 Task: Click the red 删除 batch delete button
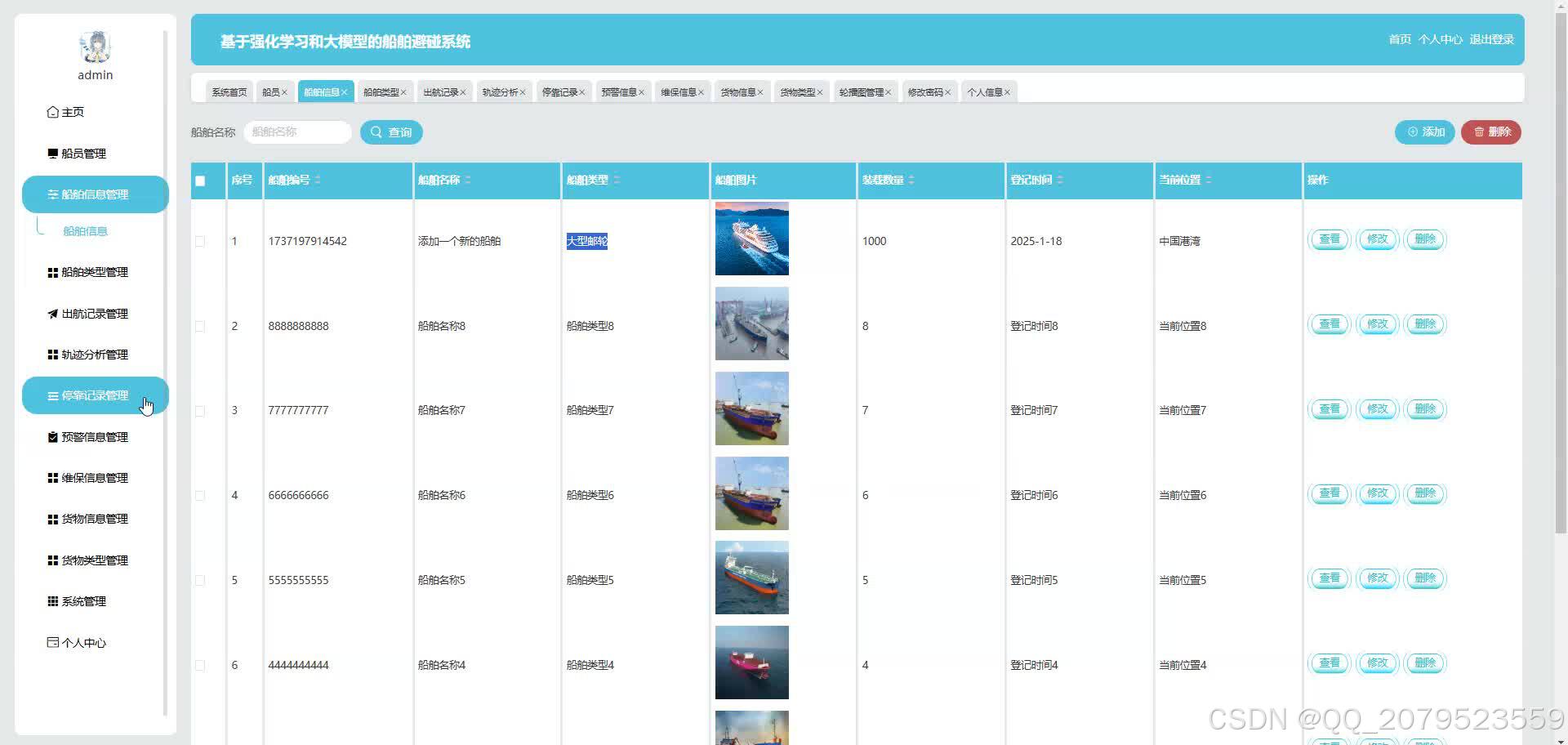point(1491,132)
